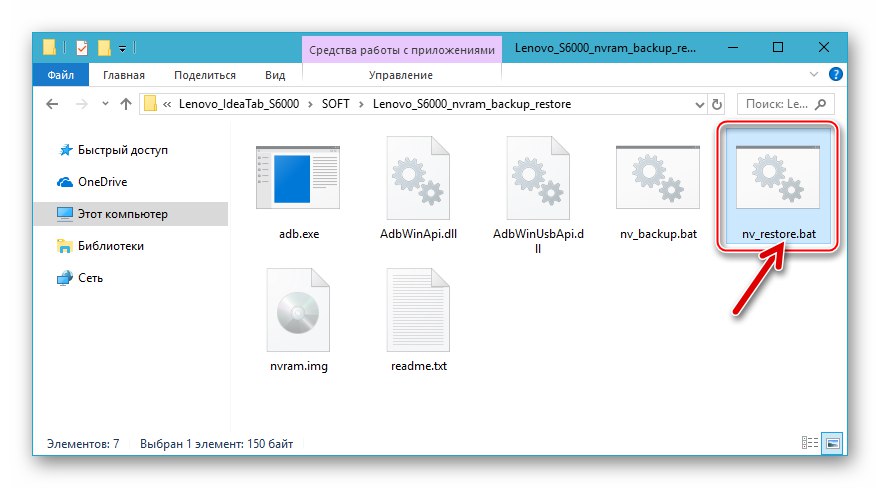Select the AdbWinApi.dll file icon
The image size is (880, 488).
tap(418, 177)
